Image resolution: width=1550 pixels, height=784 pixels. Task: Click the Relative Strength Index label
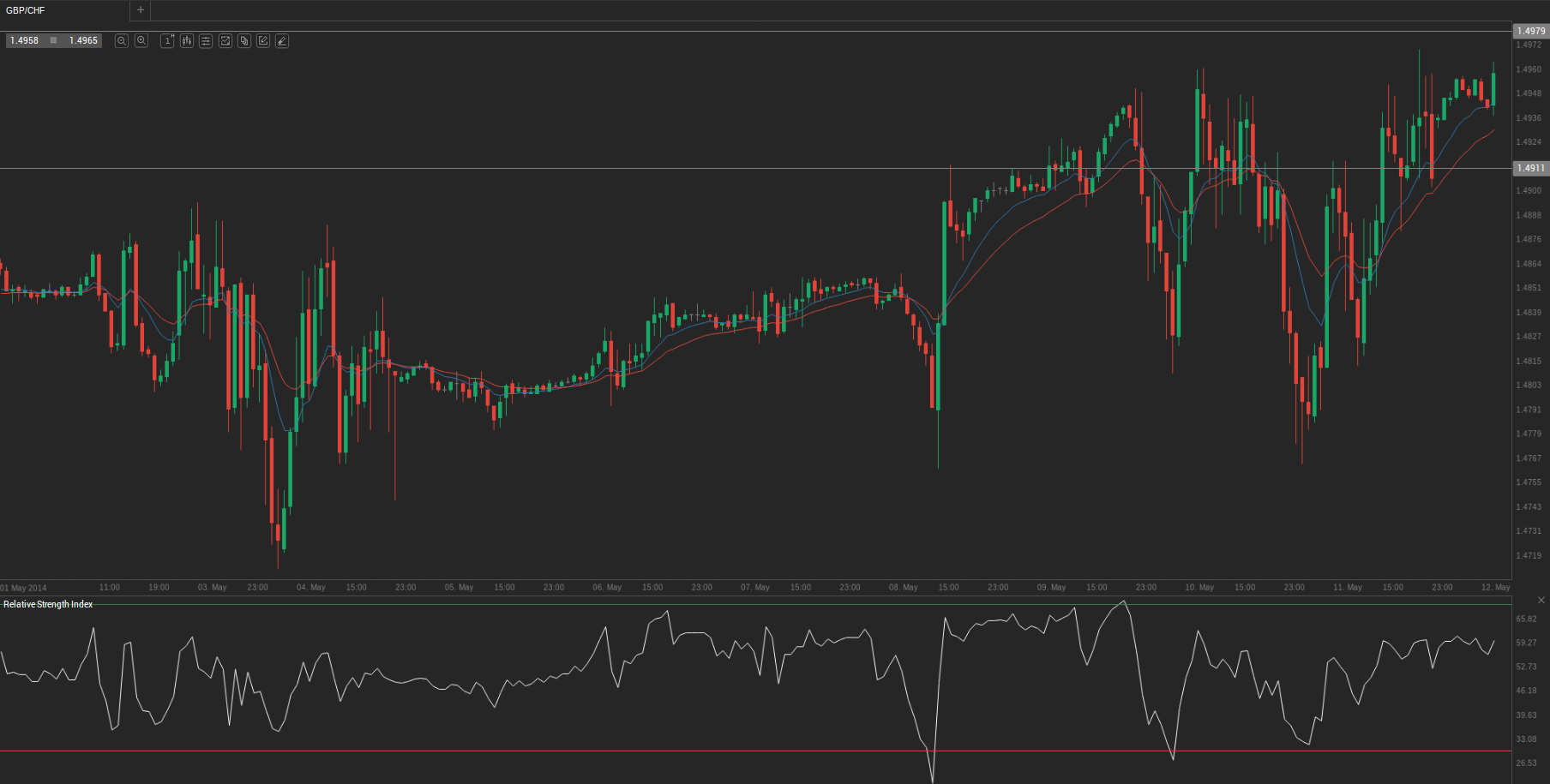coord(48,605)
